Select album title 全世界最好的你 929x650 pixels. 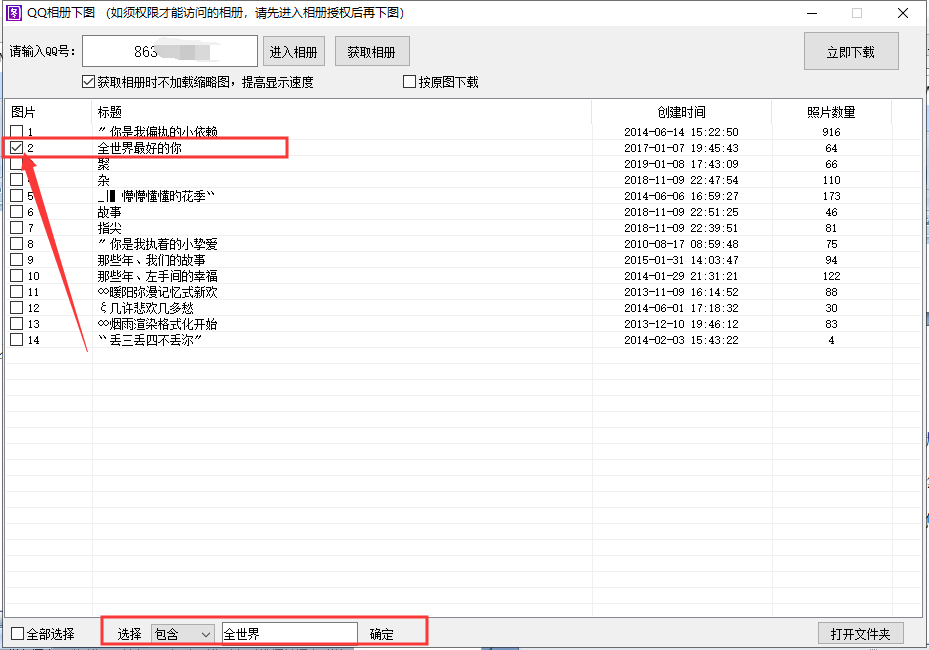(140, 148)
